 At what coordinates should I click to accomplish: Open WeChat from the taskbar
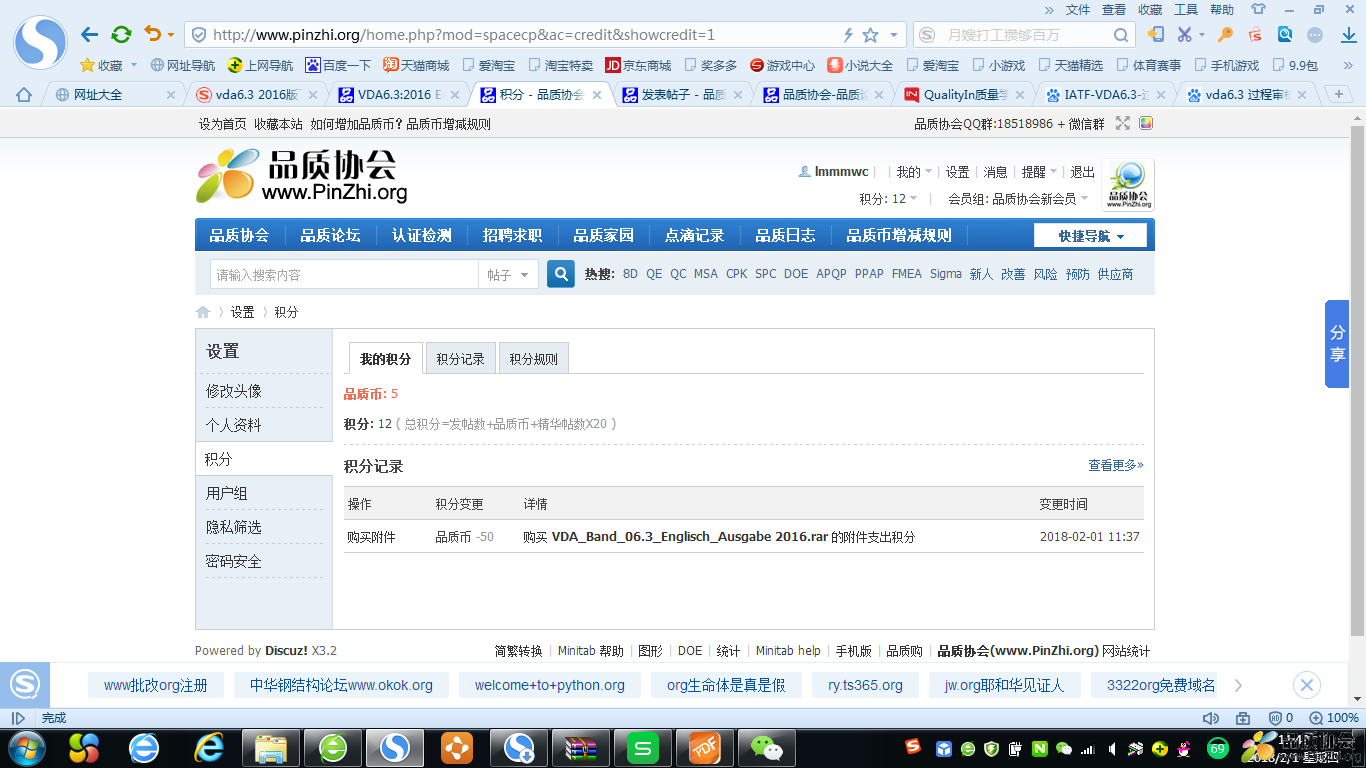(766, 747)
